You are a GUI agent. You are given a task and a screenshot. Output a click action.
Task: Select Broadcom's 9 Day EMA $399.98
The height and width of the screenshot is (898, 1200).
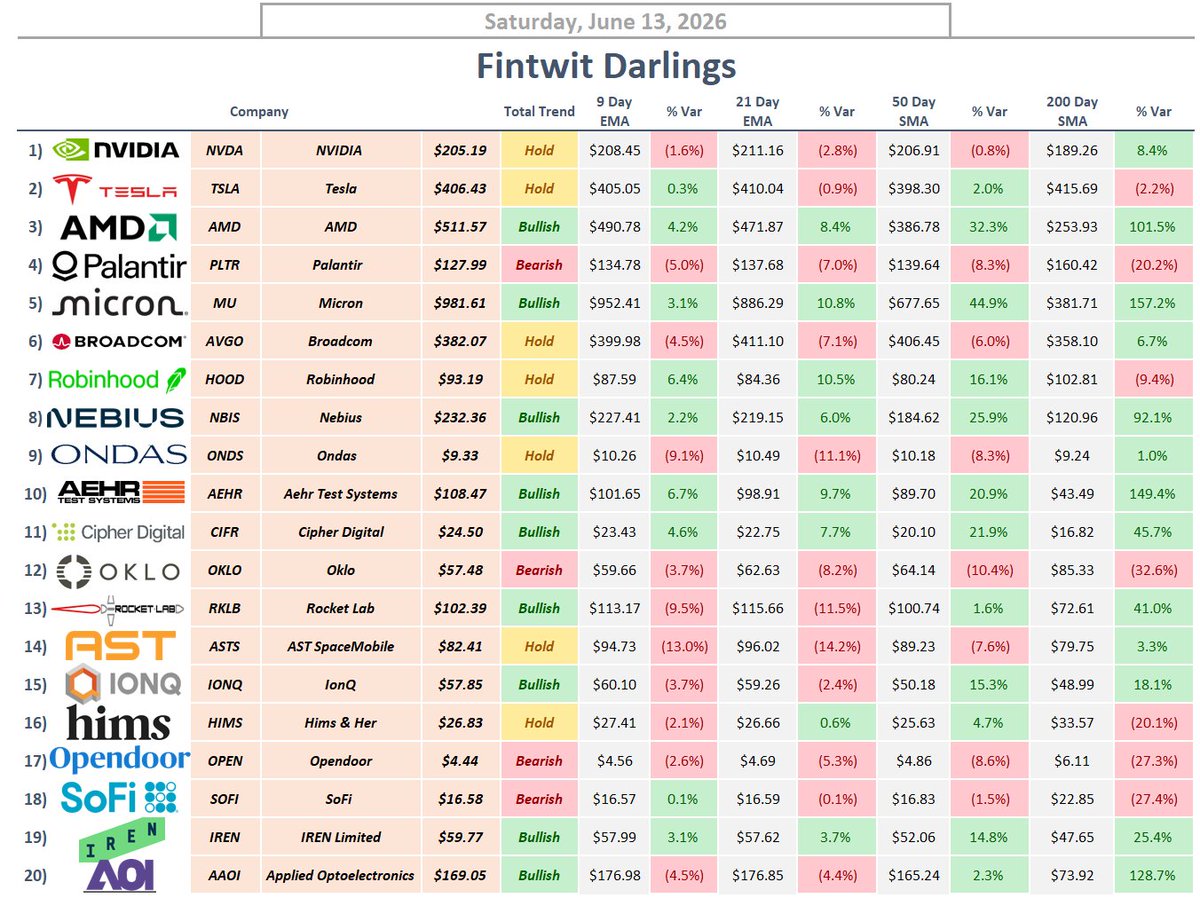[x=615, y=341]
